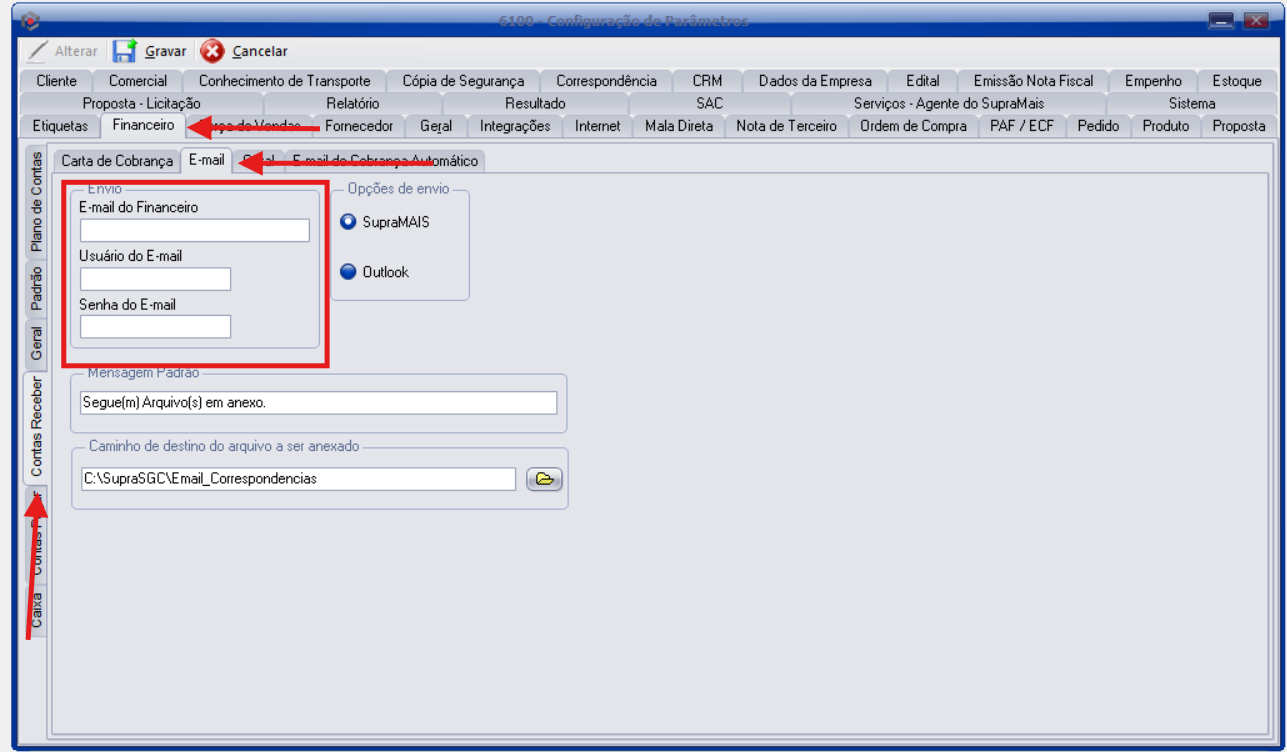Screen dimensions: 1287x752
Task: Go to the Integrações tab
Action: (514, 126)
